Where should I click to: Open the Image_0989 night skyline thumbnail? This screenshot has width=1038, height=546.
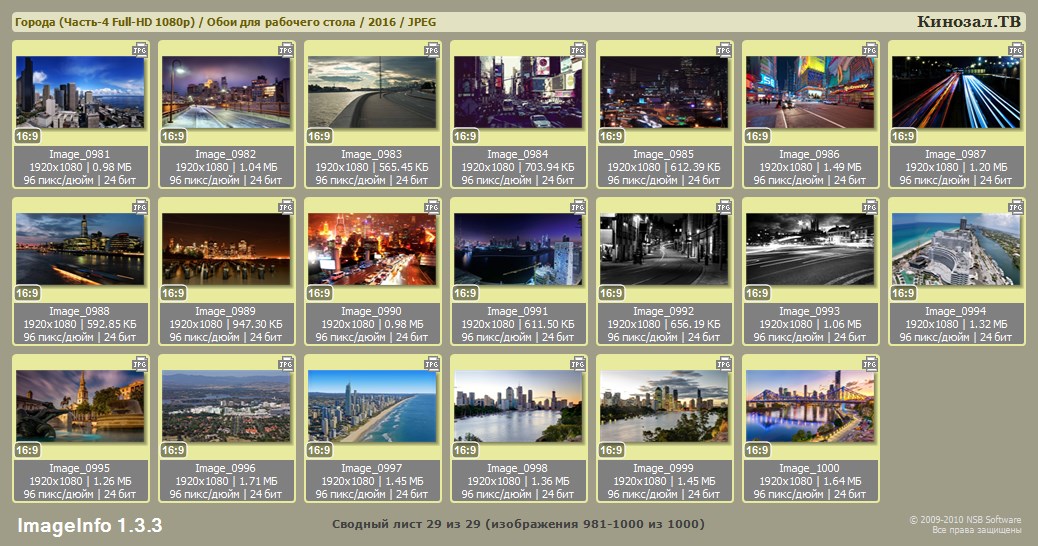(x=225, y=249)
